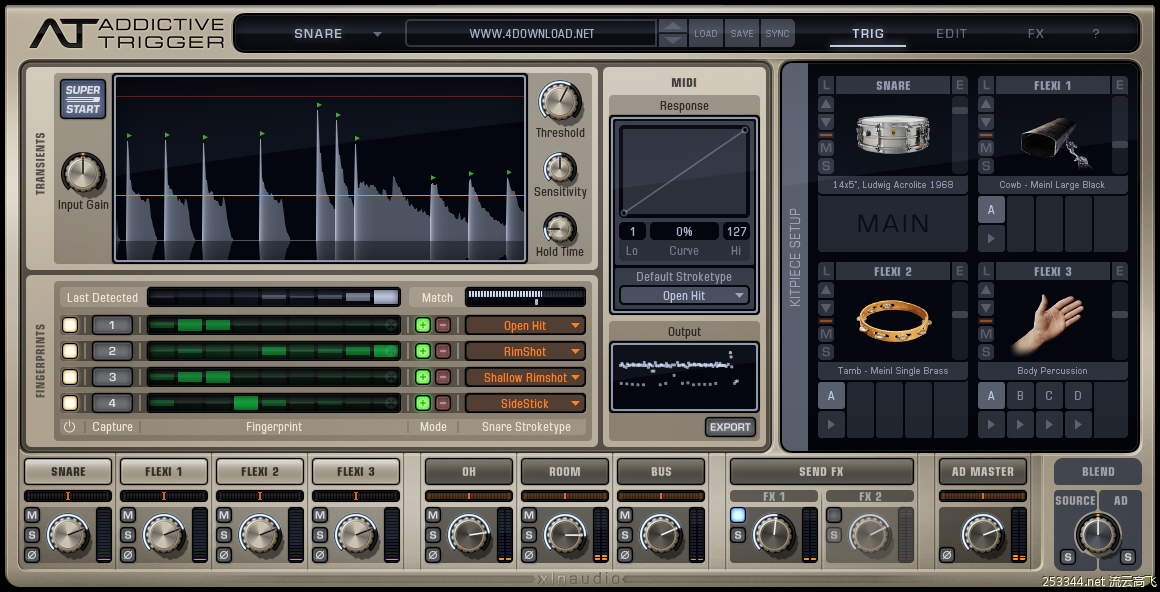Screen dimensions: 1160x592
Task: Click the preset name display field
Action: 531,33
